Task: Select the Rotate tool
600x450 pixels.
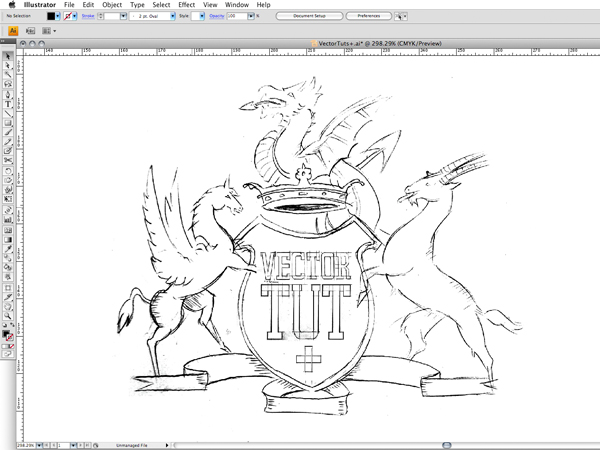Action: 8,171
